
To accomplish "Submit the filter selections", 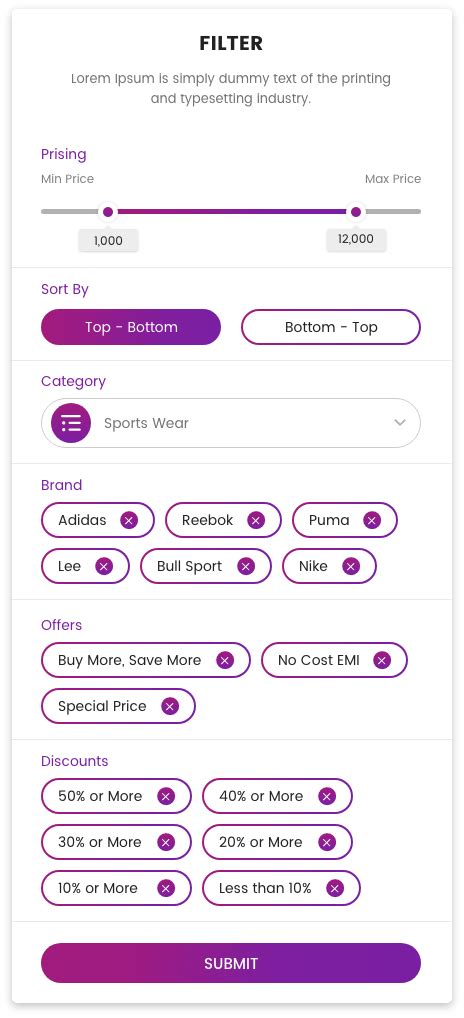I will (231, 963).
